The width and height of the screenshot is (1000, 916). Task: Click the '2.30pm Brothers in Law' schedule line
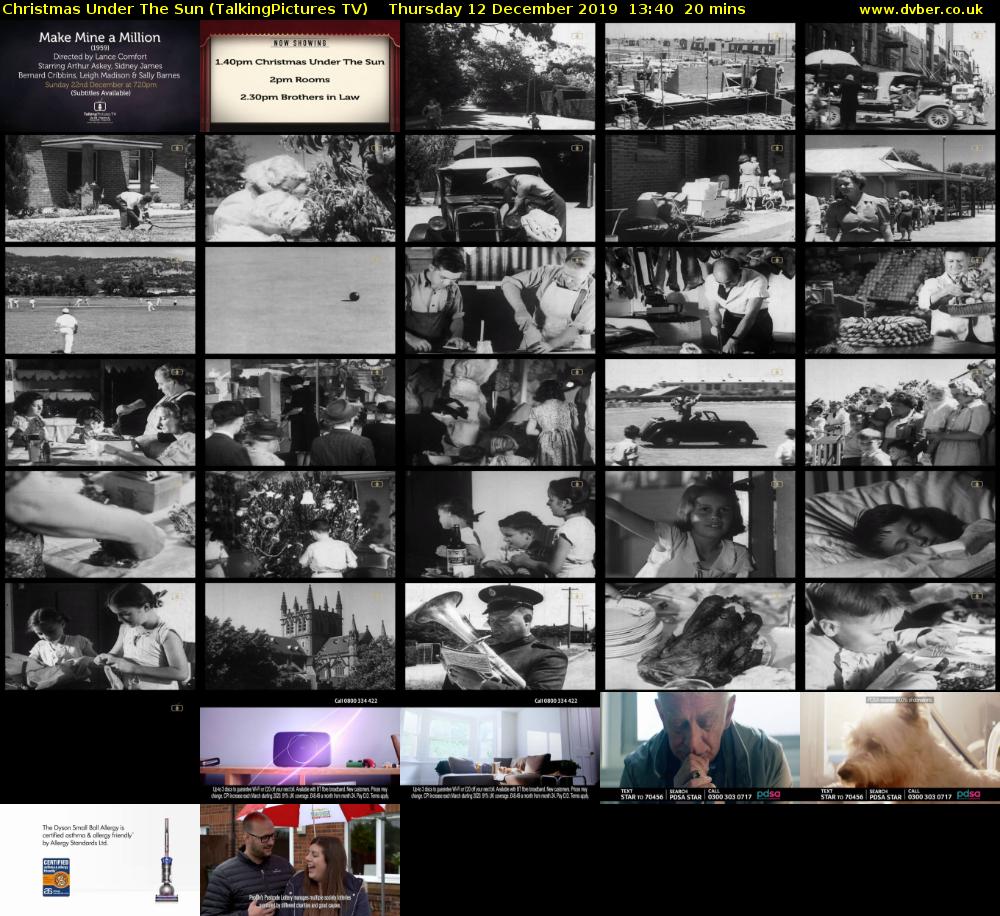300,97
